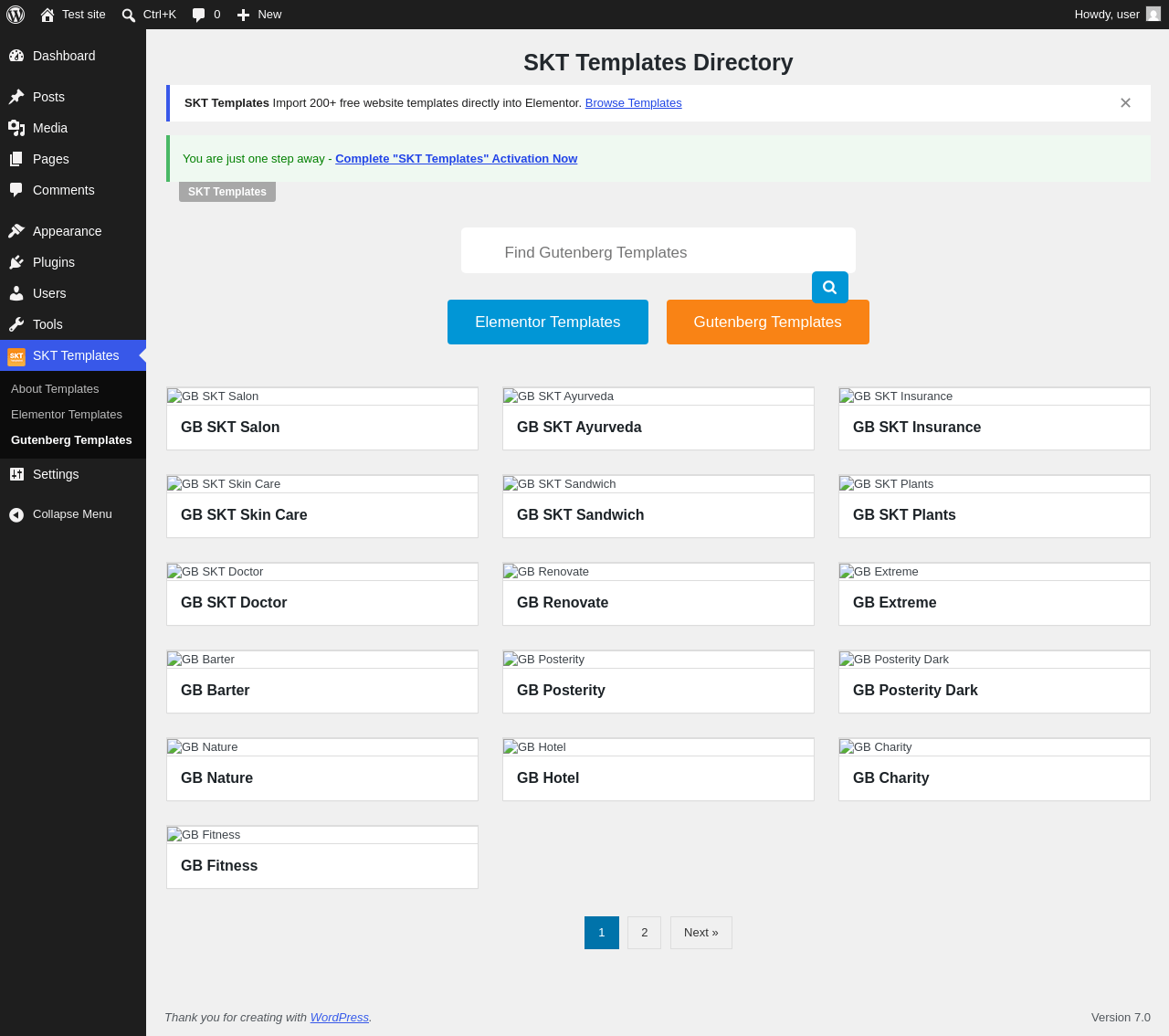Open Elementor Templates submenu item
This screenshot has height=1036, width=1169.
pos(67,415)
